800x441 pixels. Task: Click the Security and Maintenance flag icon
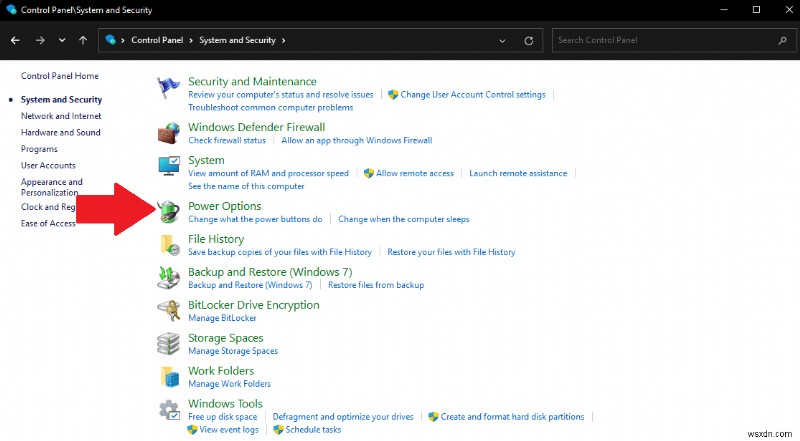pos(169,87)
